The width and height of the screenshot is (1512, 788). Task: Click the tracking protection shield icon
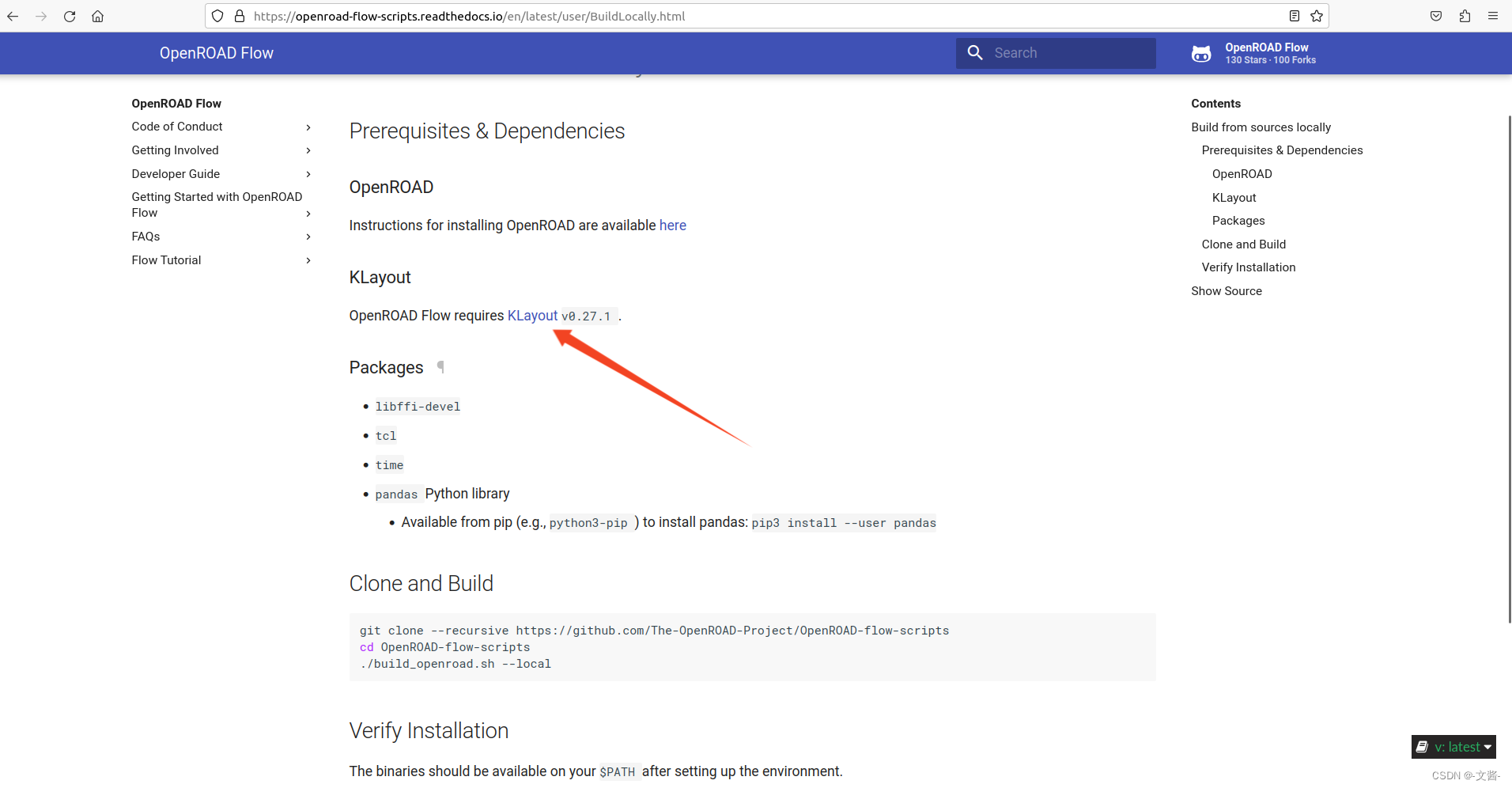[x=217, y=16]
